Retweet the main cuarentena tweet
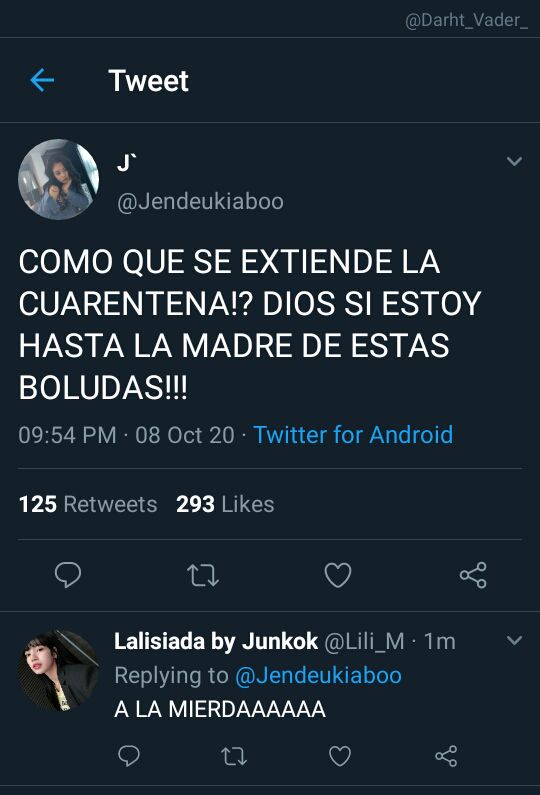540x795 pixels. (203, 575)
